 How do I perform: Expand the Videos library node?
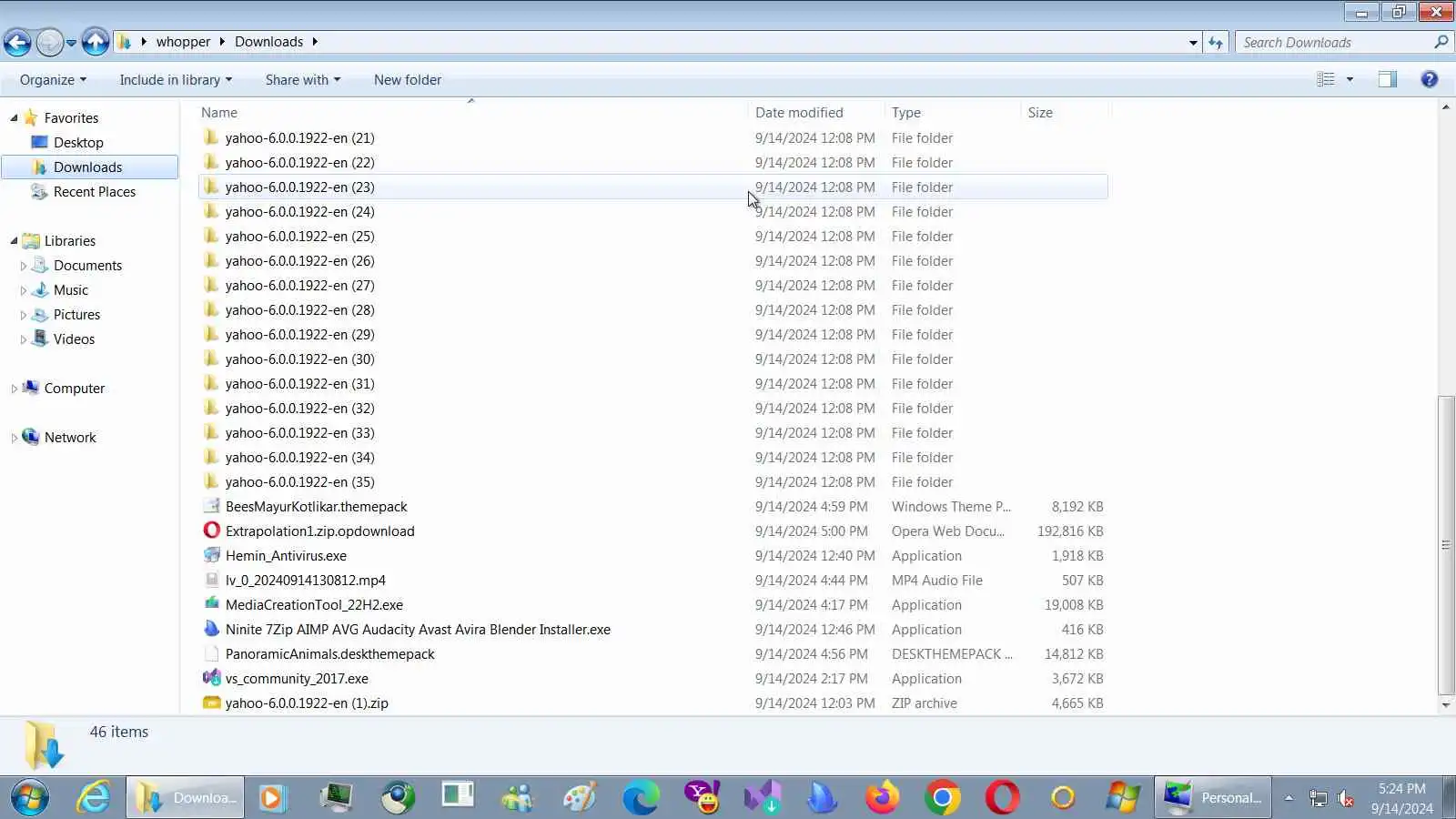(23, 339)
